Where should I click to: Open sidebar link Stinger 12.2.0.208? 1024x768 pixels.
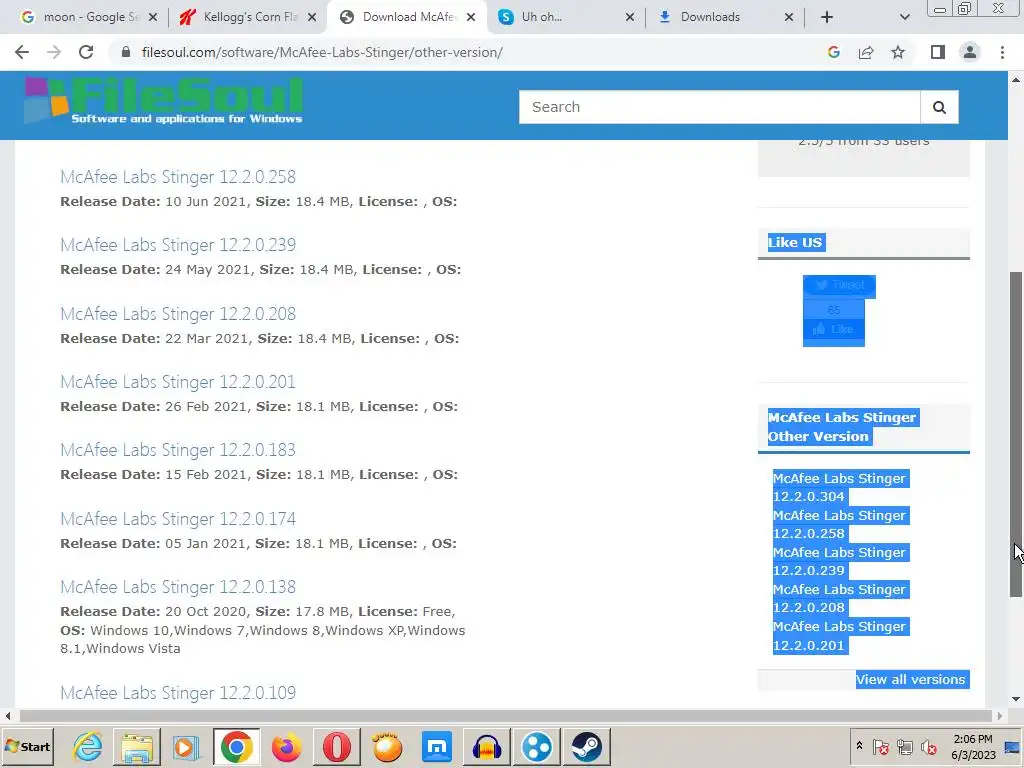coord(840,598)
